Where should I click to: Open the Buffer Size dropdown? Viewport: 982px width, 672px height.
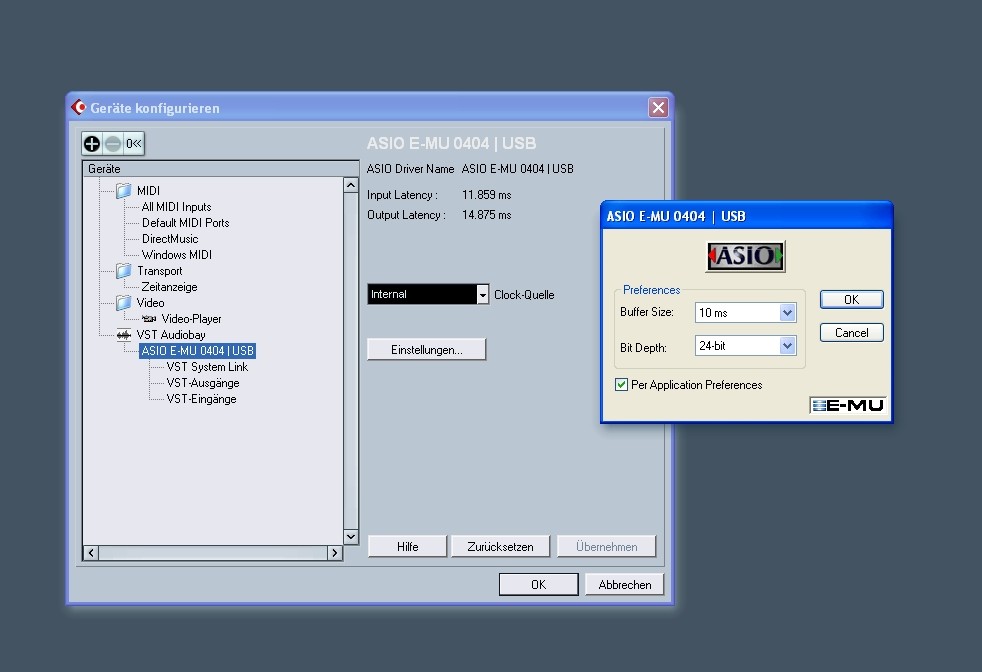point(787,313)
